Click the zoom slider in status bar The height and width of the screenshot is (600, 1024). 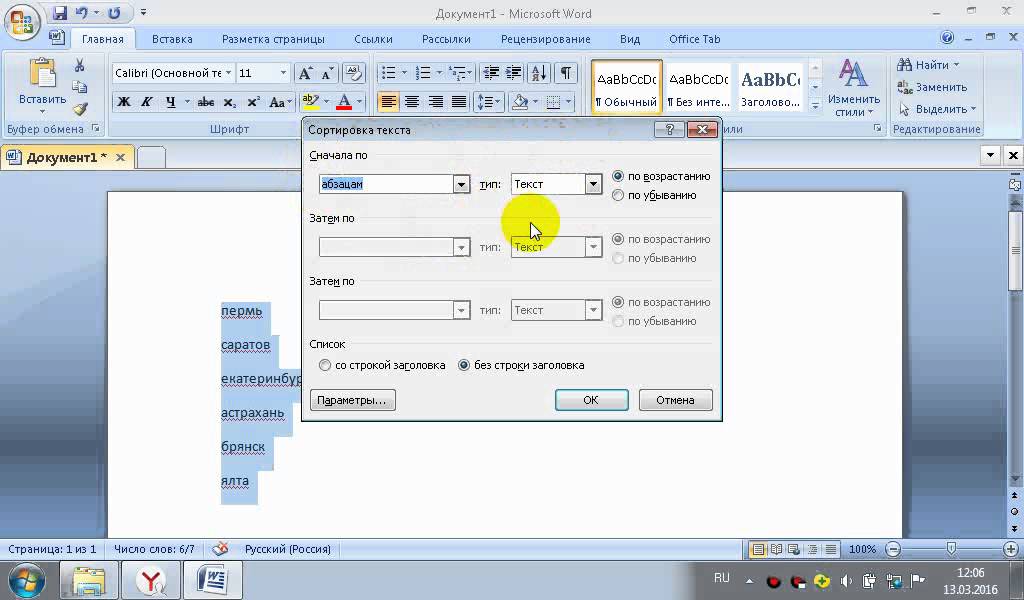pyautogui.click(x=951, y=549)
